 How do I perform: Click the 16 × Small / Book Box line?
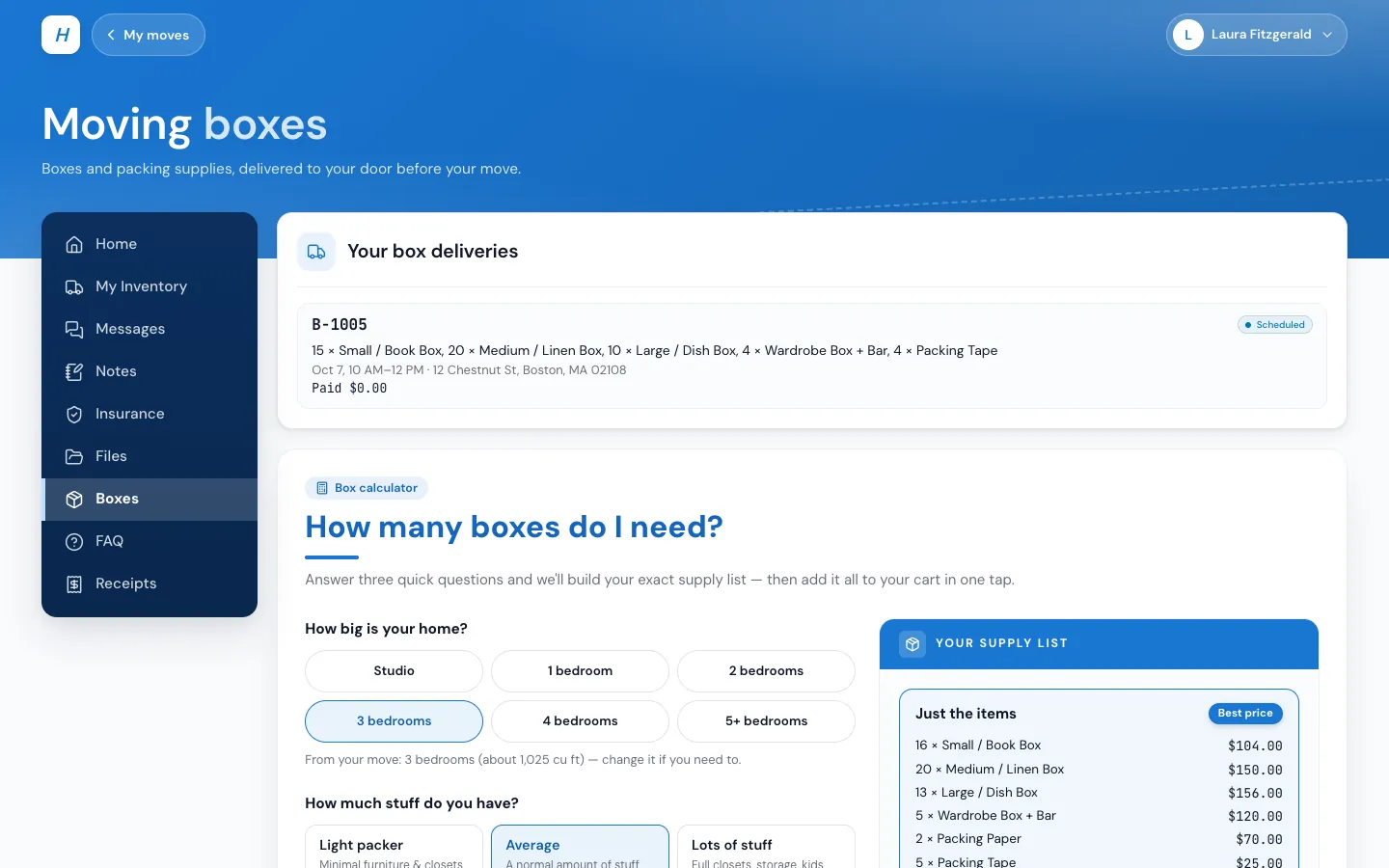(1099, 746)
